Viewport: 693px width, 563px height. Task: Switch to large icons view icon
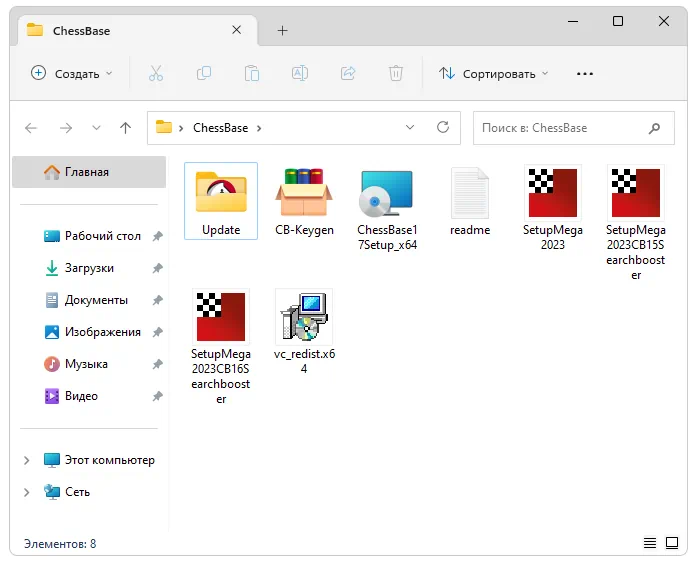(672, 543)
